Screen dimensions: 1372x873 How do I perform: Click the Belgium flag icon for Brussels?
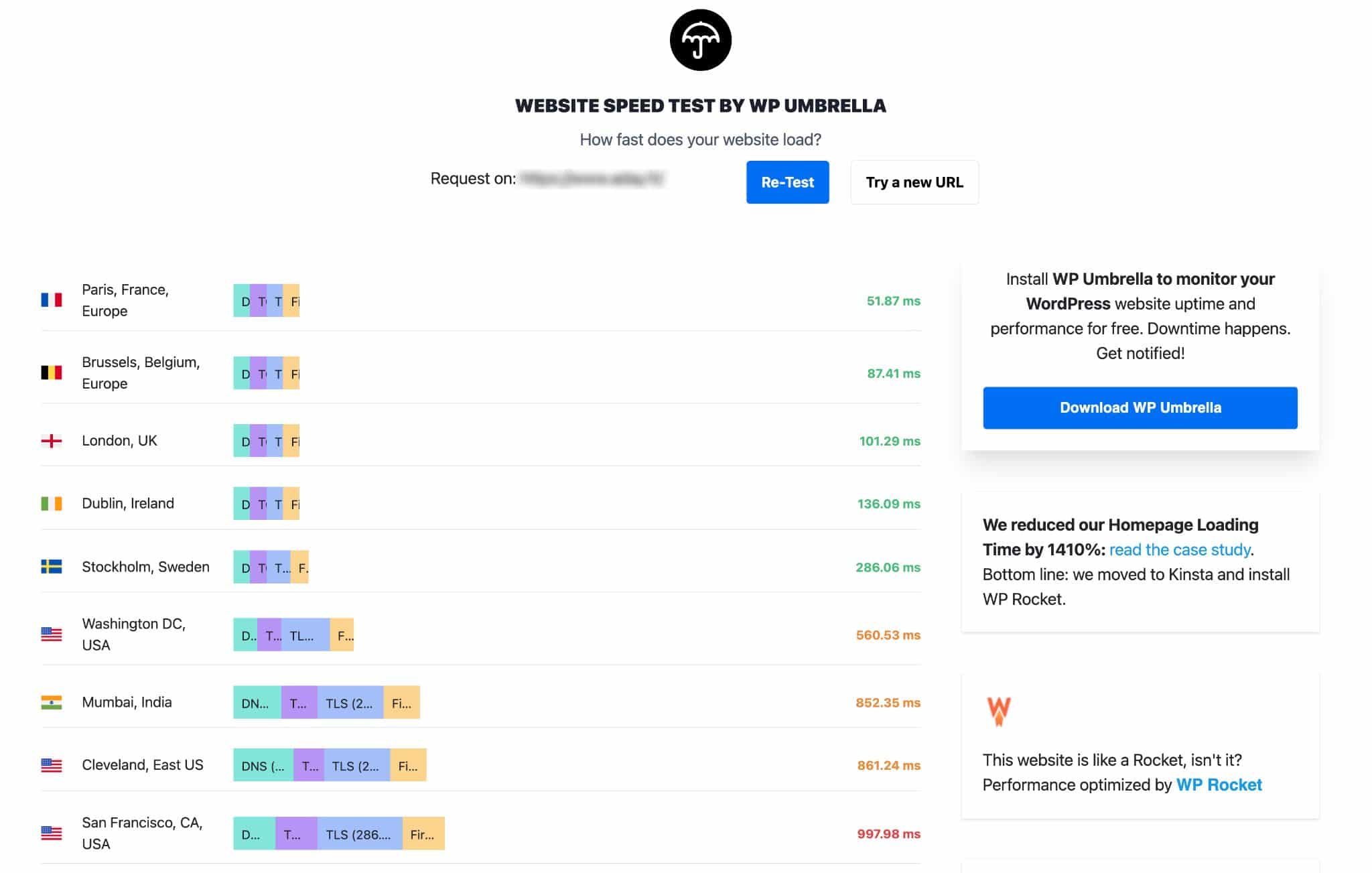[x=52, y=373]
